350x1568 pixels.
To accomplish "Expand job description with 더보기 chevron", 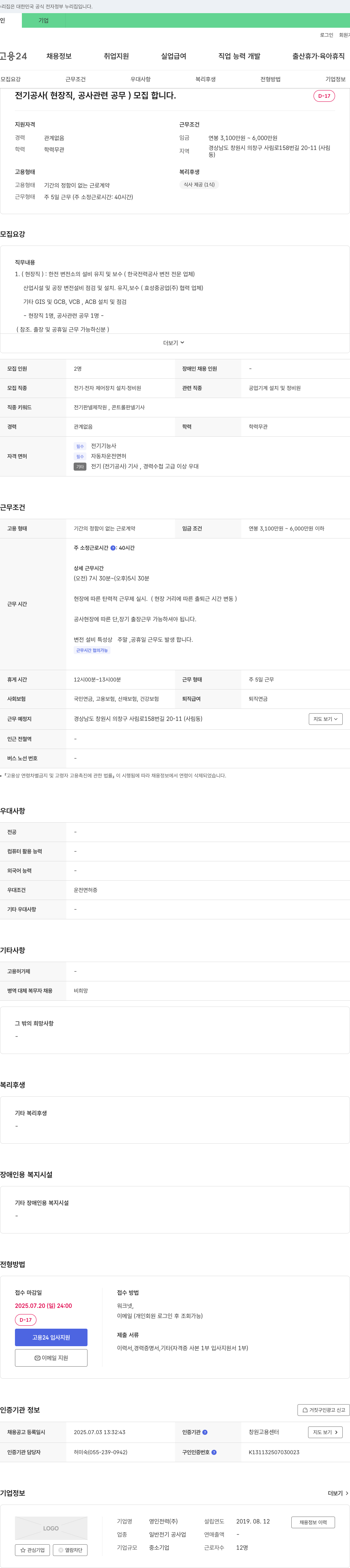I will [174, 343].
